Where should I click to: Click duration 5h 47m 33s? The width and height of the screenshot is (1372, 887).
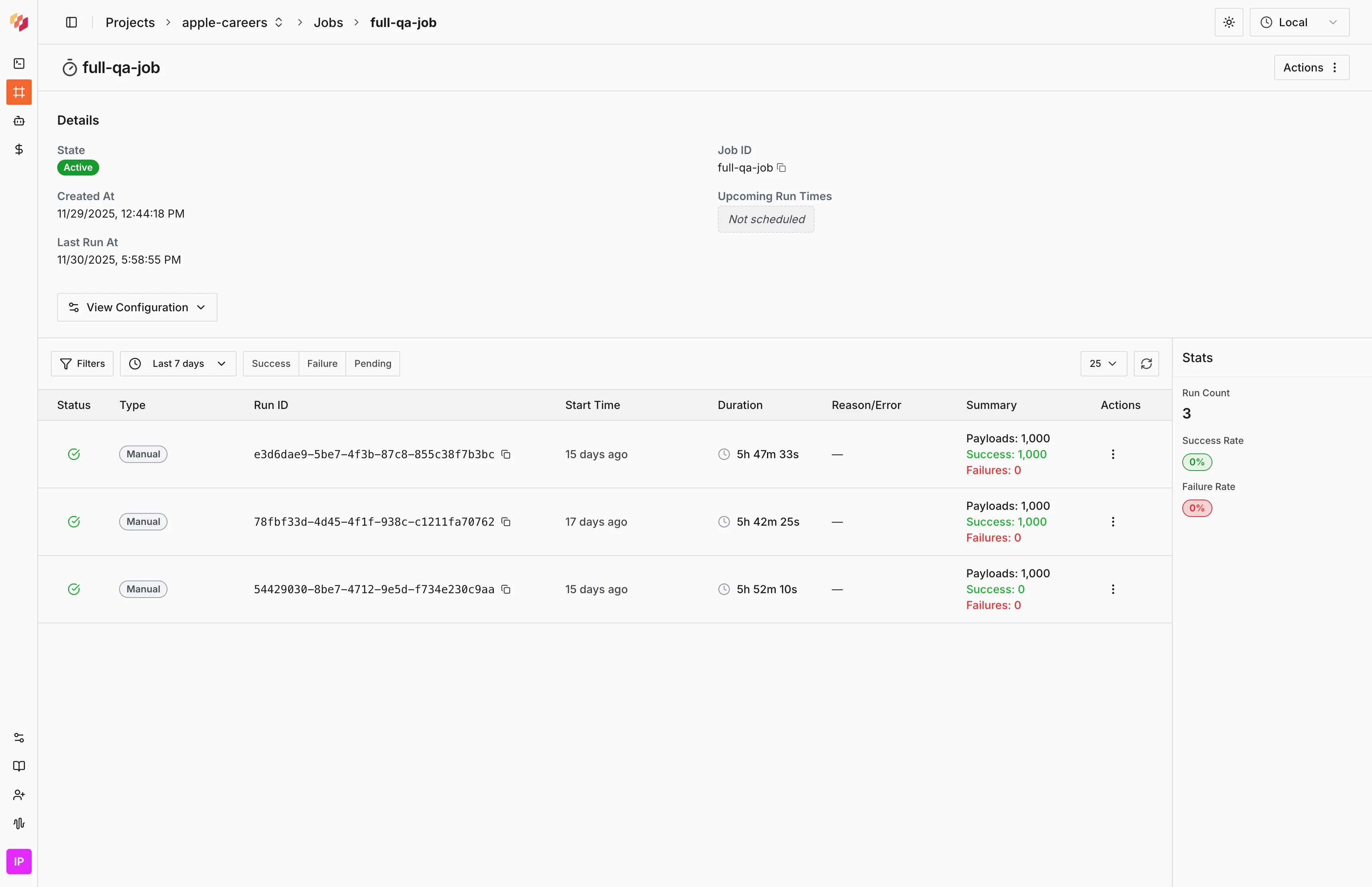(x=767, y=455)
